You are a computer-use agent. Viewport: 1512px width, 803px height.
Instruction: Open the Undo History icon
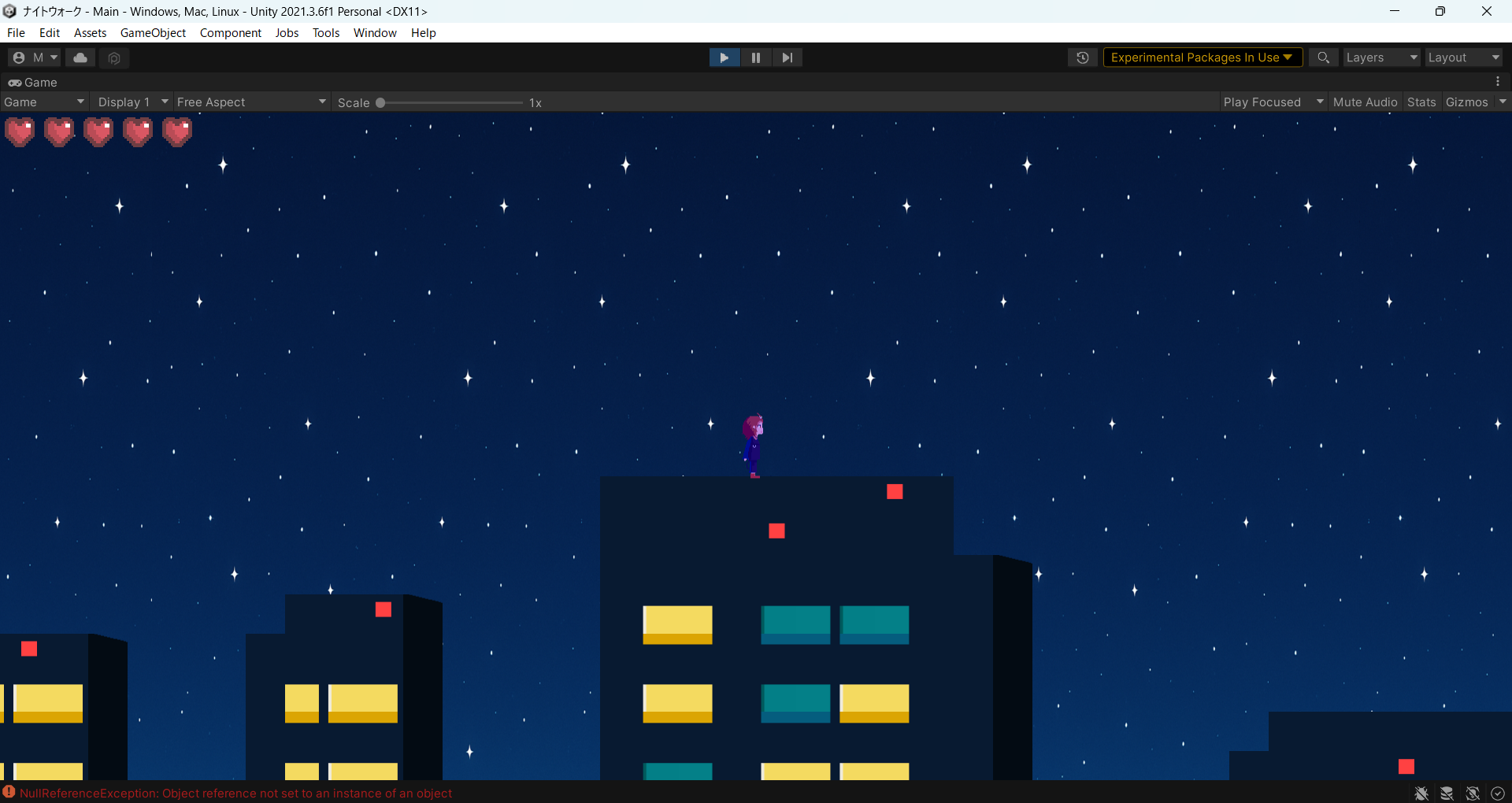(1083, 57)
